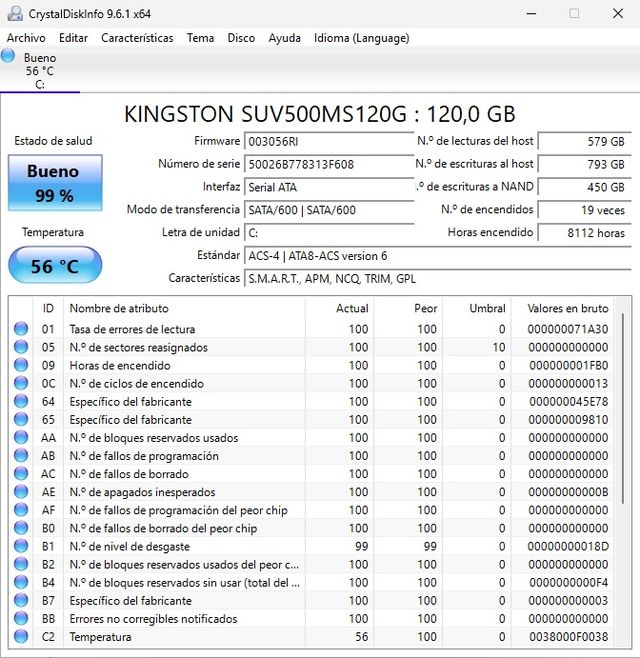Click the ID column header
The image size is (640, 658).
48,308
